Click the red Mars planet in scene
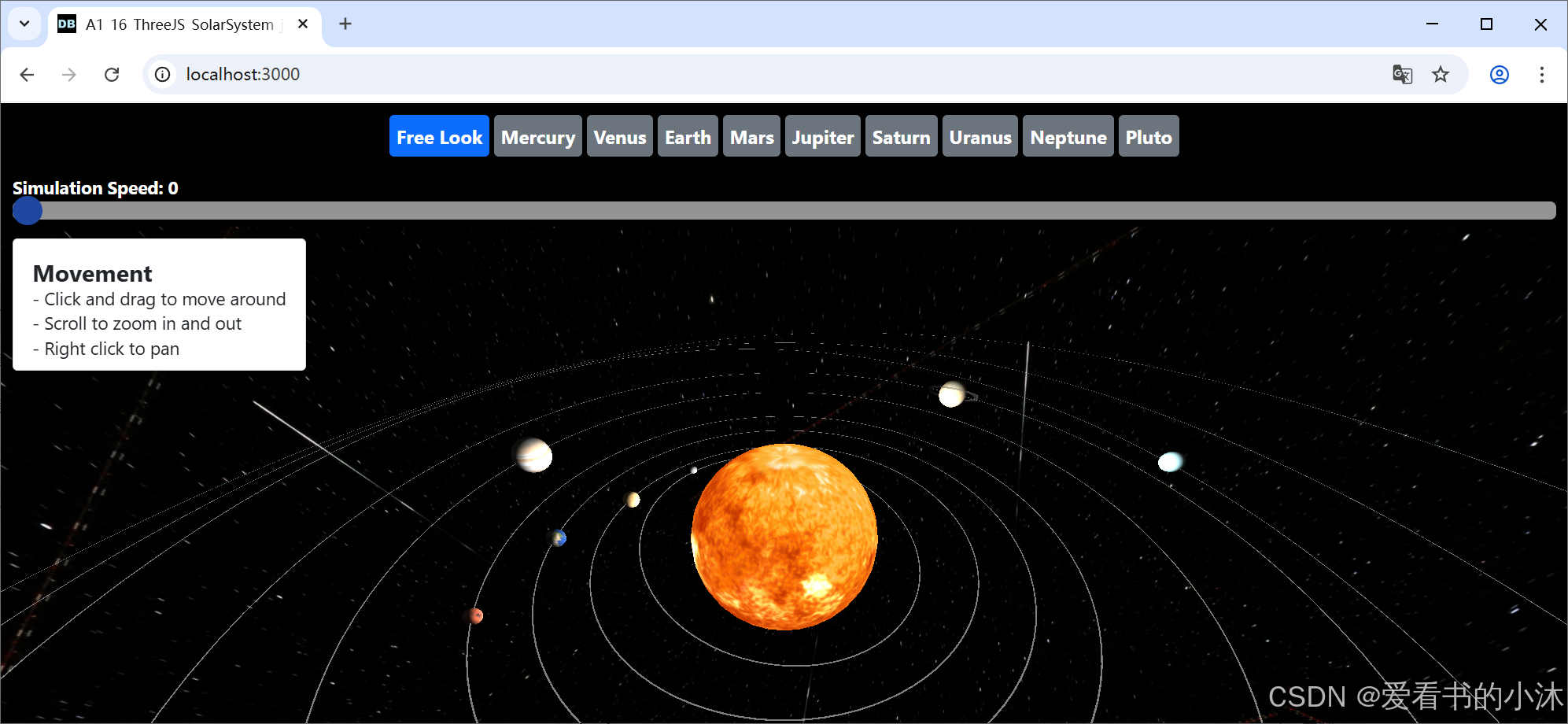The image size is (1568, 724). click(475, 615)
